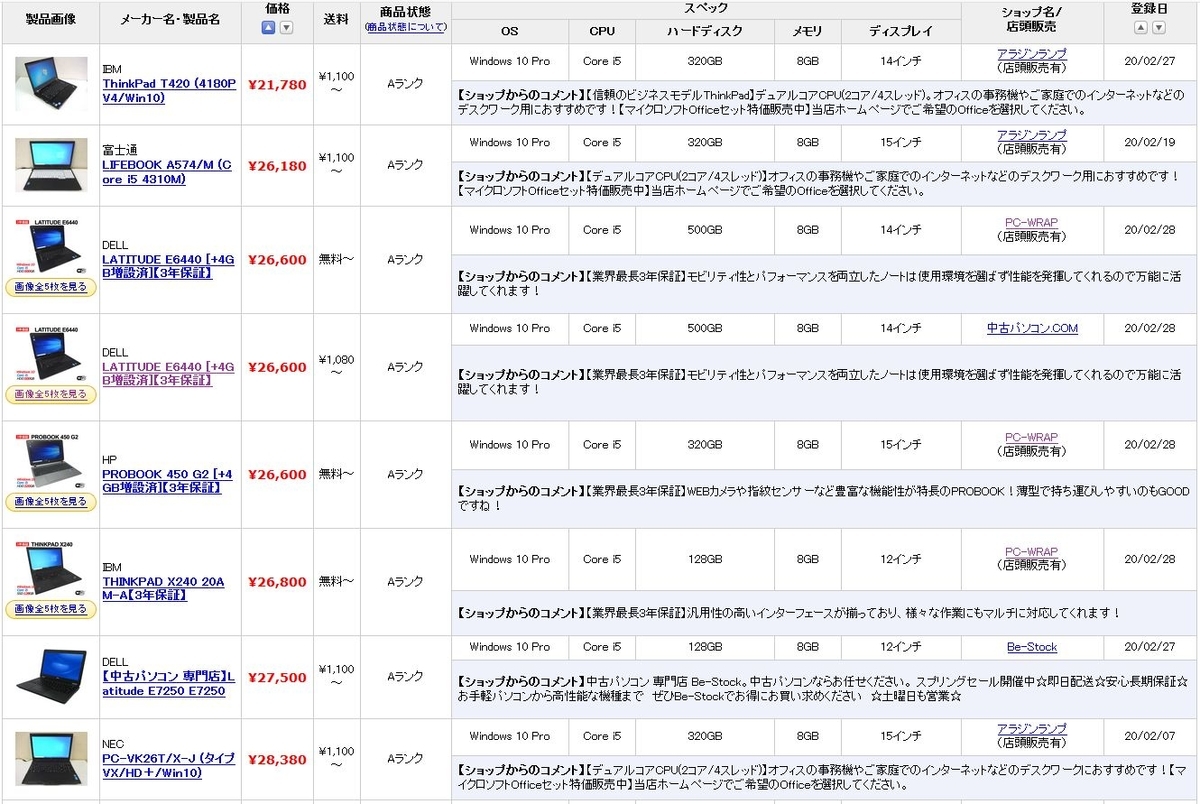Sort prices descending with the down arrow

click(x=287, y=25)
